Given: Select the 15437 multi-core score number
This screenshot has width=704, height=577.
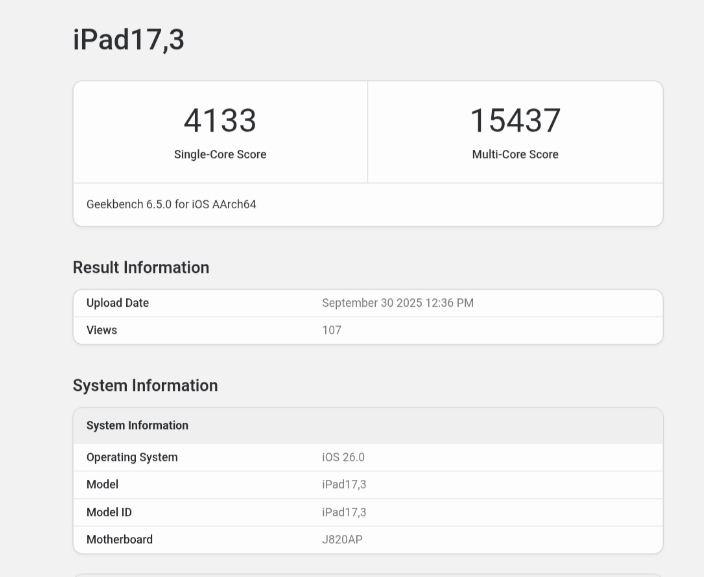Looking at the screenshot, I should pyautogui.click(x=515, y=121).
